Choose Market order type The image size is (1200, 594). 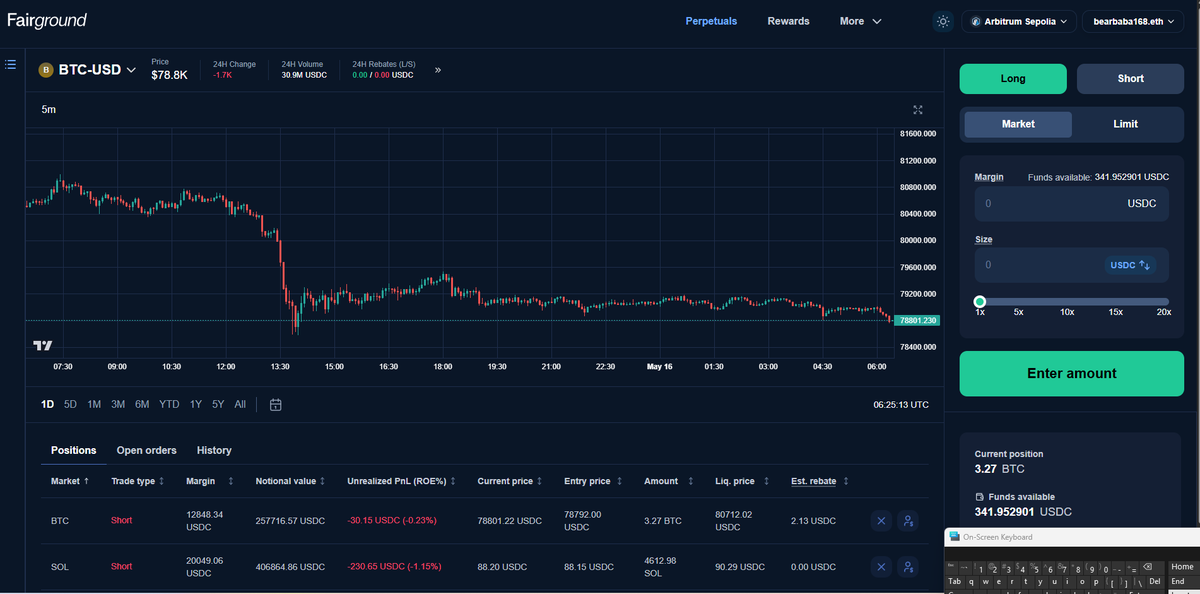click(x=1018, y=124)
